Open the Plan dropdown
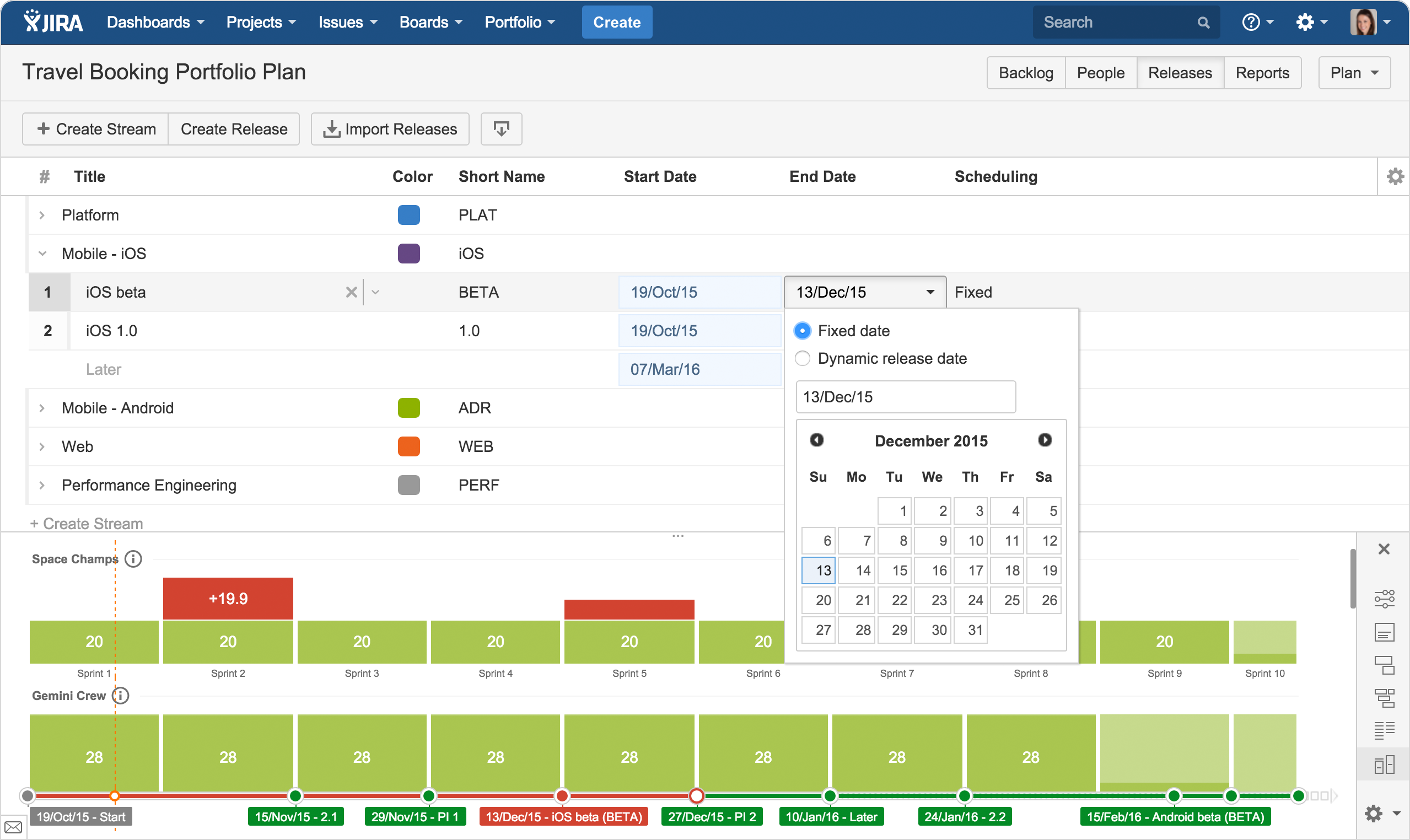1410x840 pixels. pos(1353,73)
